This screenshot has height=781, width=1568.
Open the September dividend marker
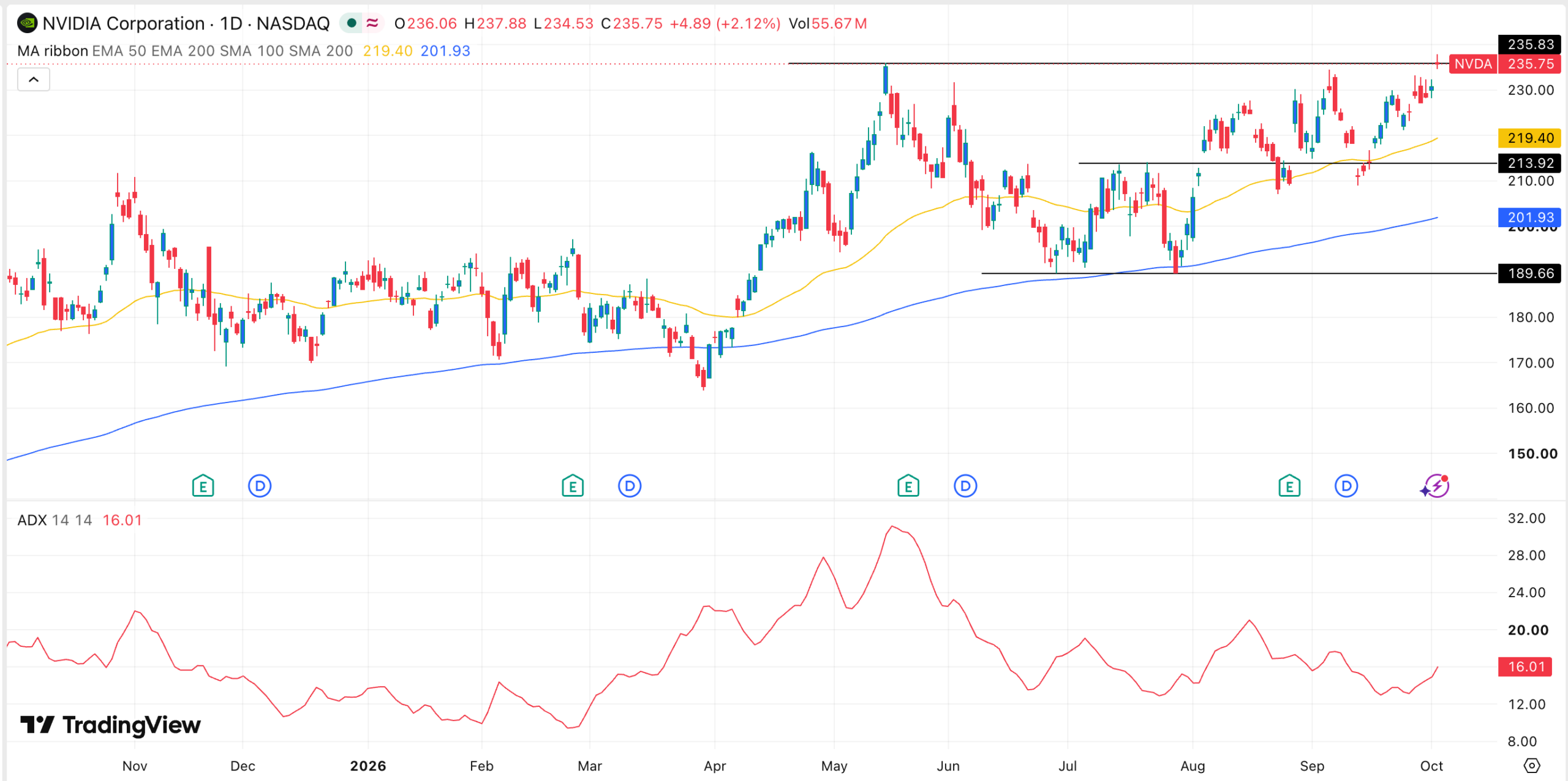coord(1346,486)
